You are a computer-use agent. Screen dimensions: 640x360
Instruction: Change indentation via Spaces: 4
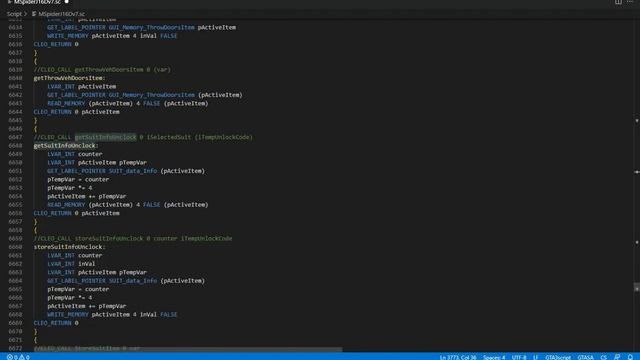(x=494, y=357)
